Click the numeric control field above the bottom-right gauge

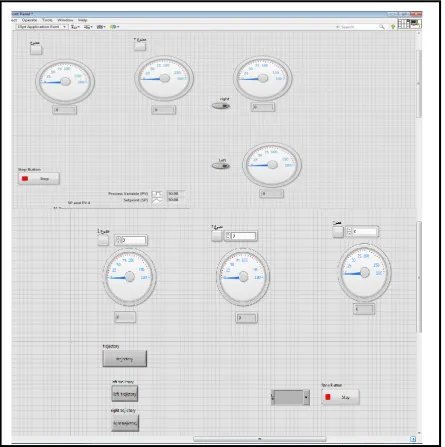click(x=365, y=231)
